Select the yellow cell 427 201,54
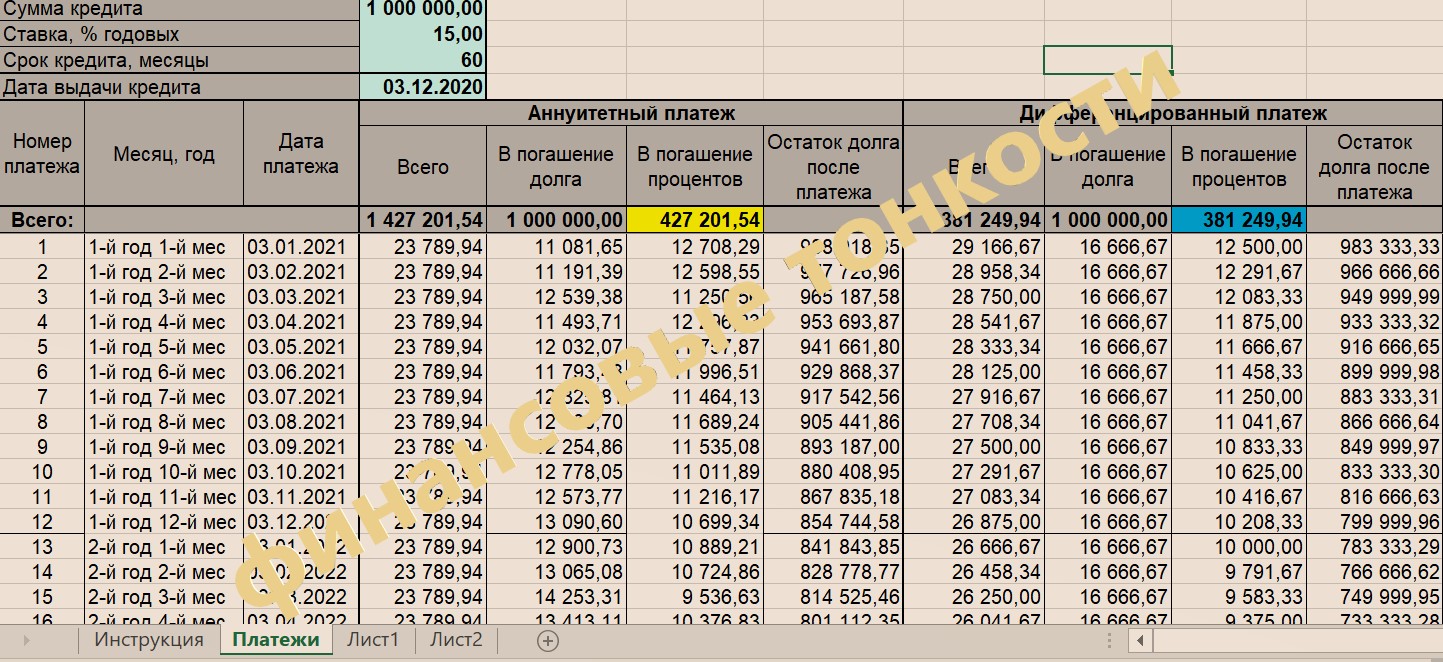The image size is (1443, 662). click(695, 220)
